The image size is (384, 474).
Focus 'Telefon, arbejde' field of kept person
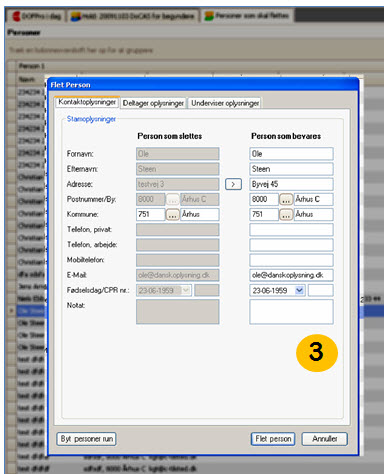click(291, 245)
